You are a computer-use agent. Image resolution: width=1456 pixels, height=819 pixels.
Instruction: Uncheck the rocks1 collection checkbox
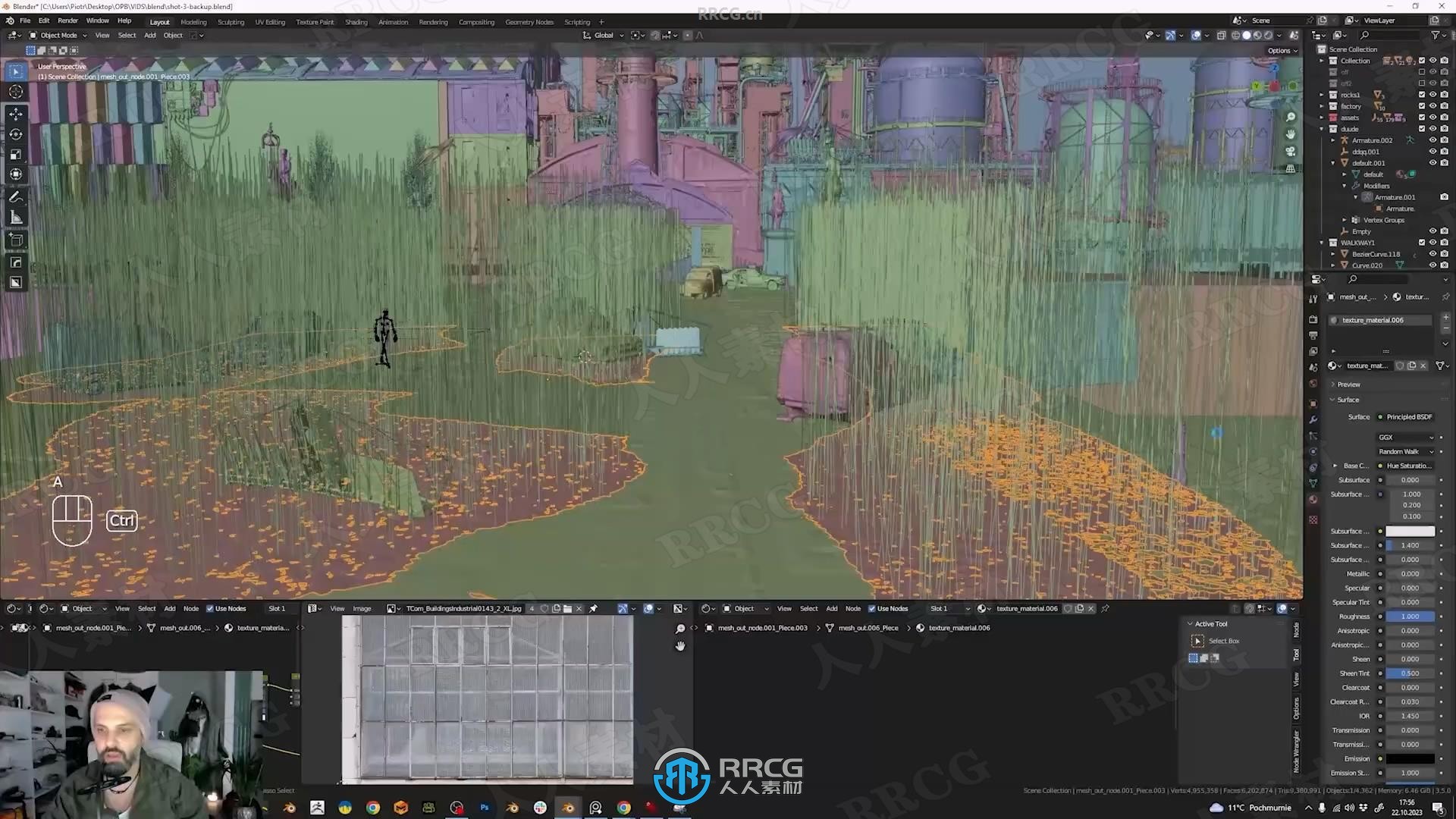pyautogui.click(x=1422, y=95)
